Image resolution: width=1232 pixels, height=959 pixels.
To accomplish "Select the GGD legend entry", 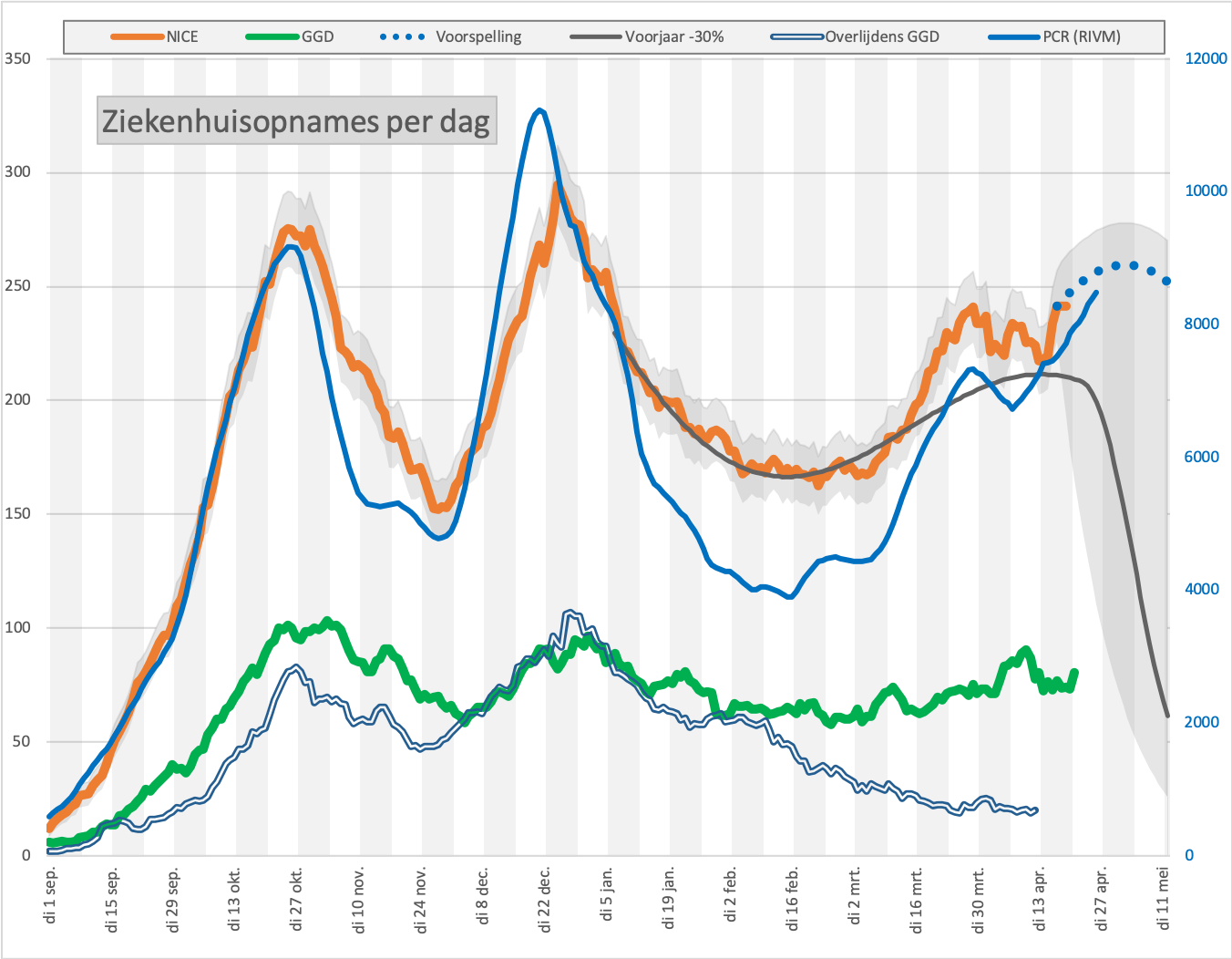I will 290,37.
